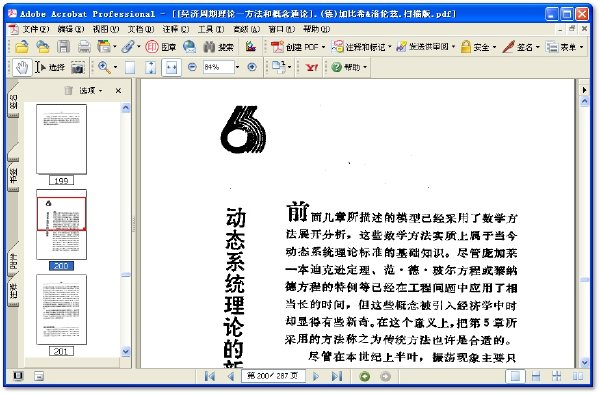Click the Stamp (印) tool icon
The image size is (600, 394).
point(152,47)
